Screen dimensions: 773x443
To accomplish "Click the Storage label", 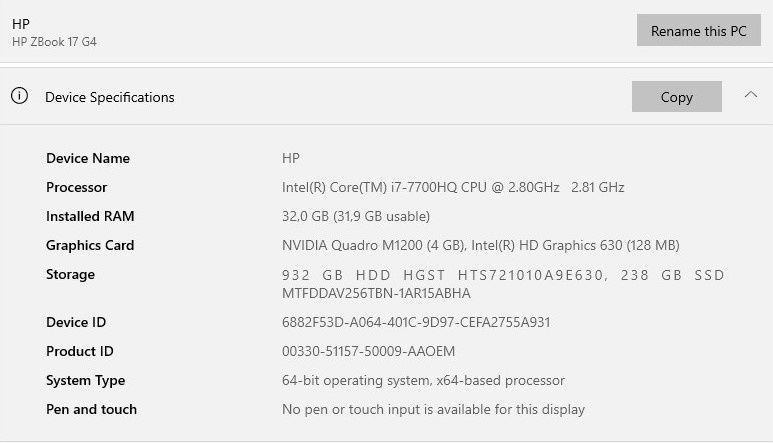I will point(70,274).
